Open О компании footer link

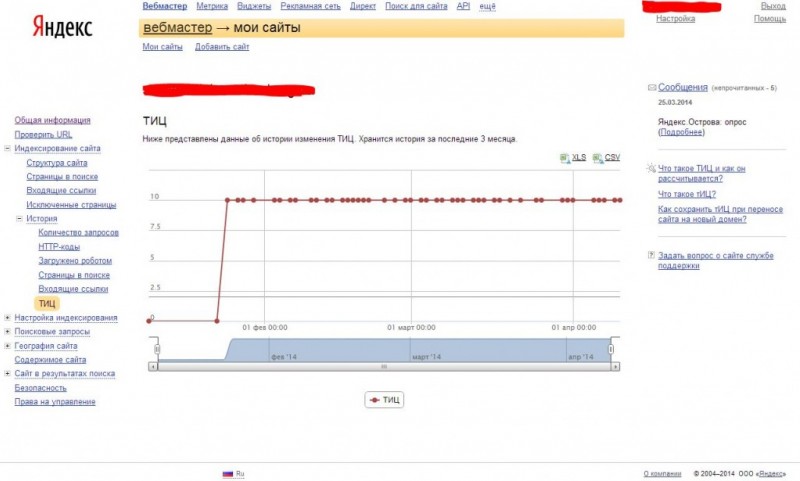(x=662, y=474)
